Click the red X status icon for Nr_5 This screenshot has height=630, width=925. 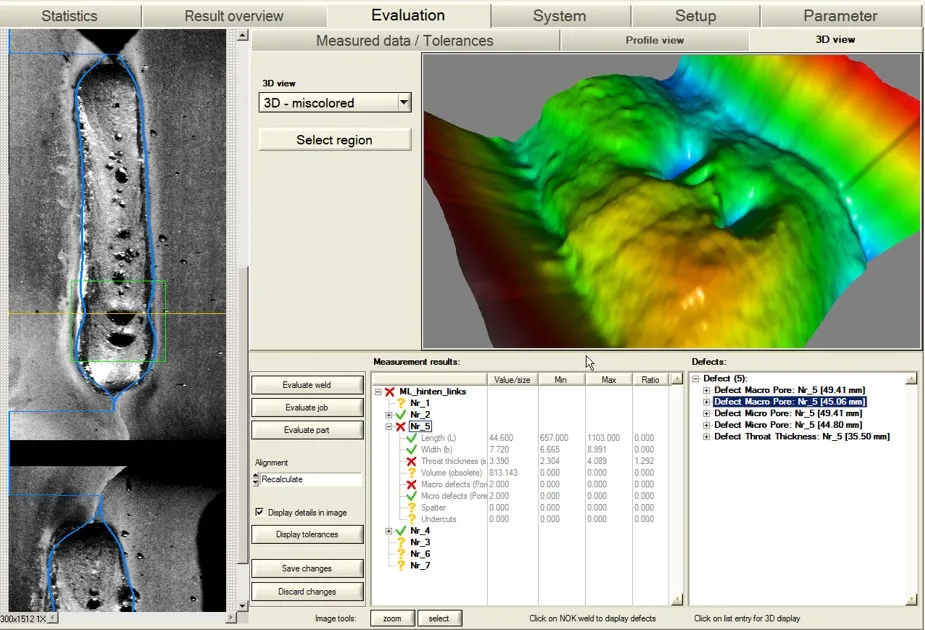tap(401, 426)
